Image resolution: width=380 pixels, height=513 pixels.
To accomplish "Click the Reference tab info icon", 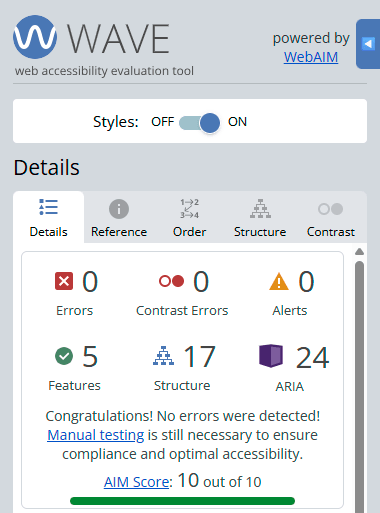I will [x=119, y=209].
